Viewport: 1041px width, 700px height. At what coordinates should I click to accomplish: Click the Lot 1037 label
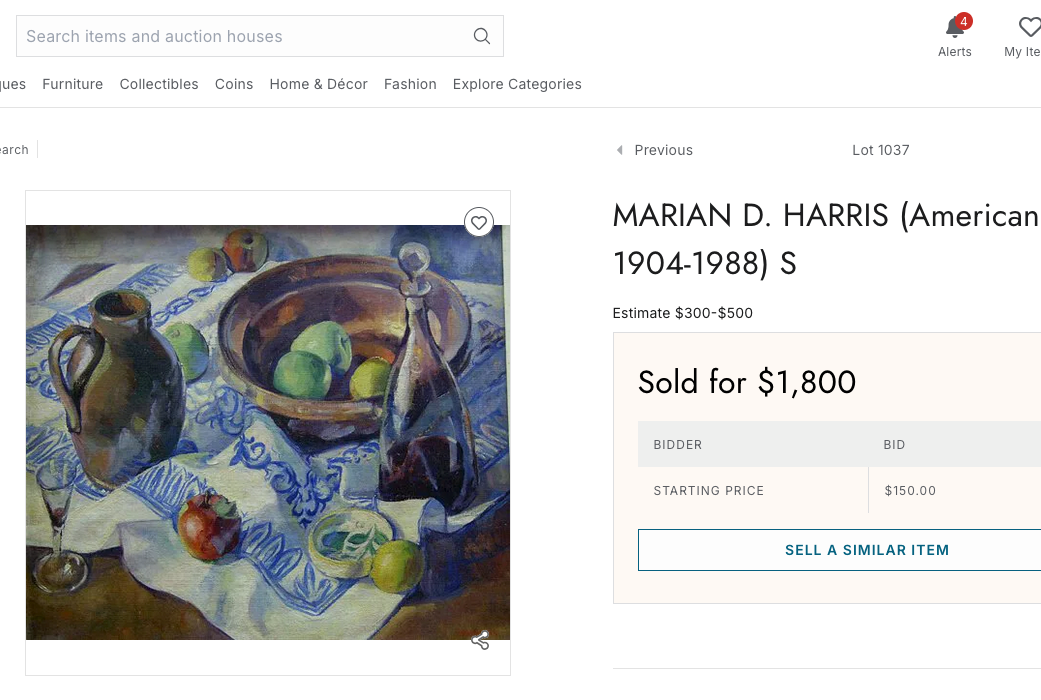click(880, 149)
